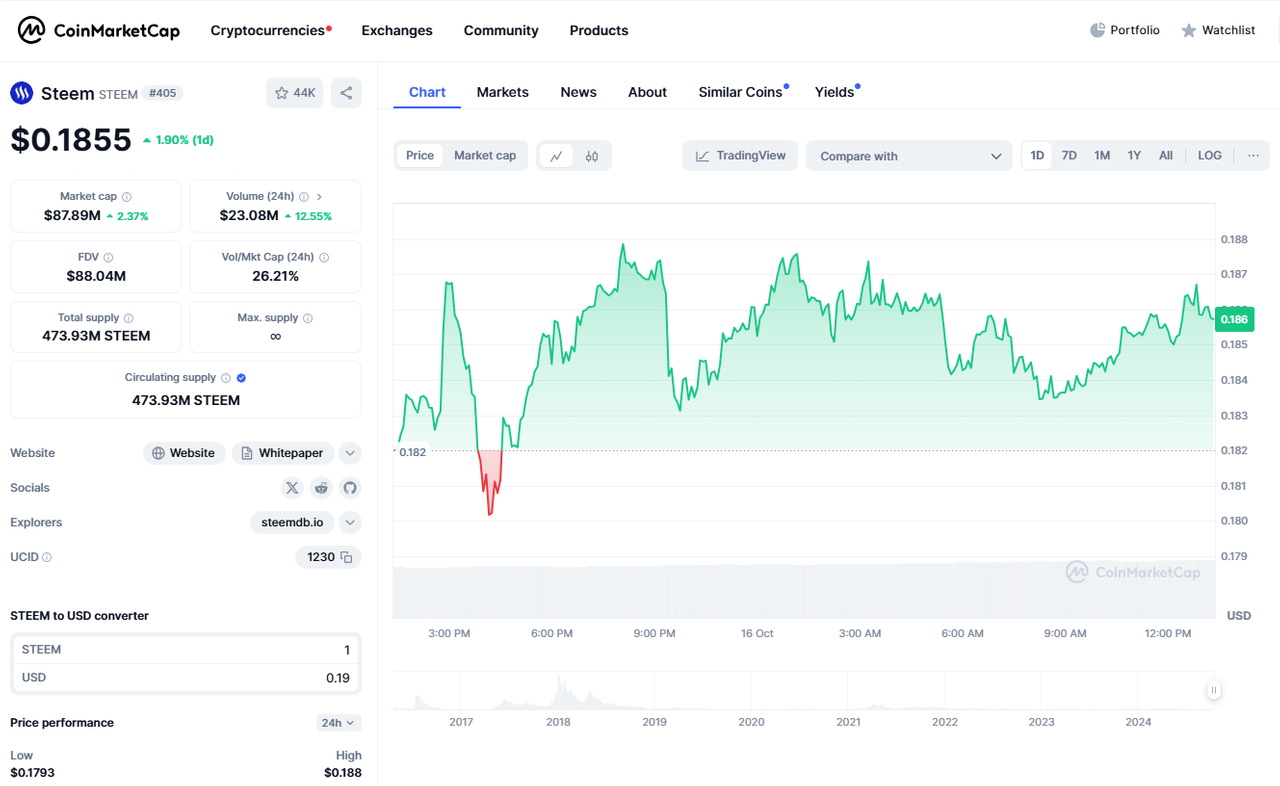This screenshot has width=1280, height=786.
Task: Click the Low $0.1793 value
Action: (x=33, y=773)
